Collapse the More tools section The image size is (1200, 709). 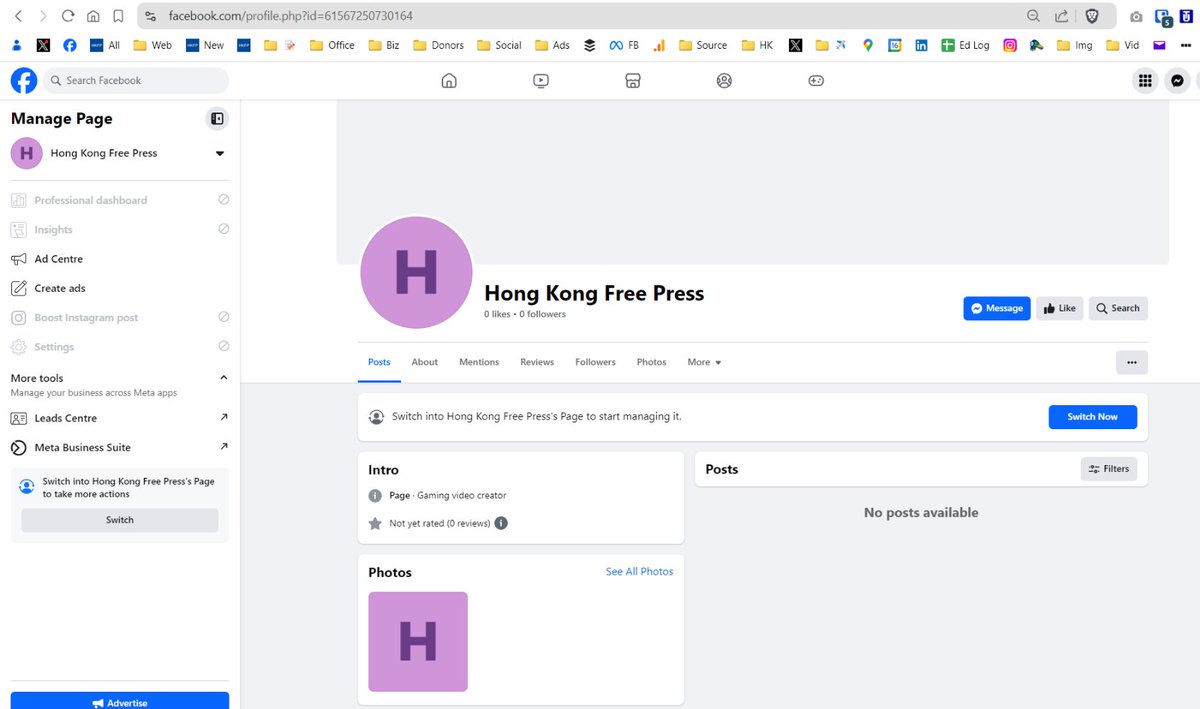223,378
